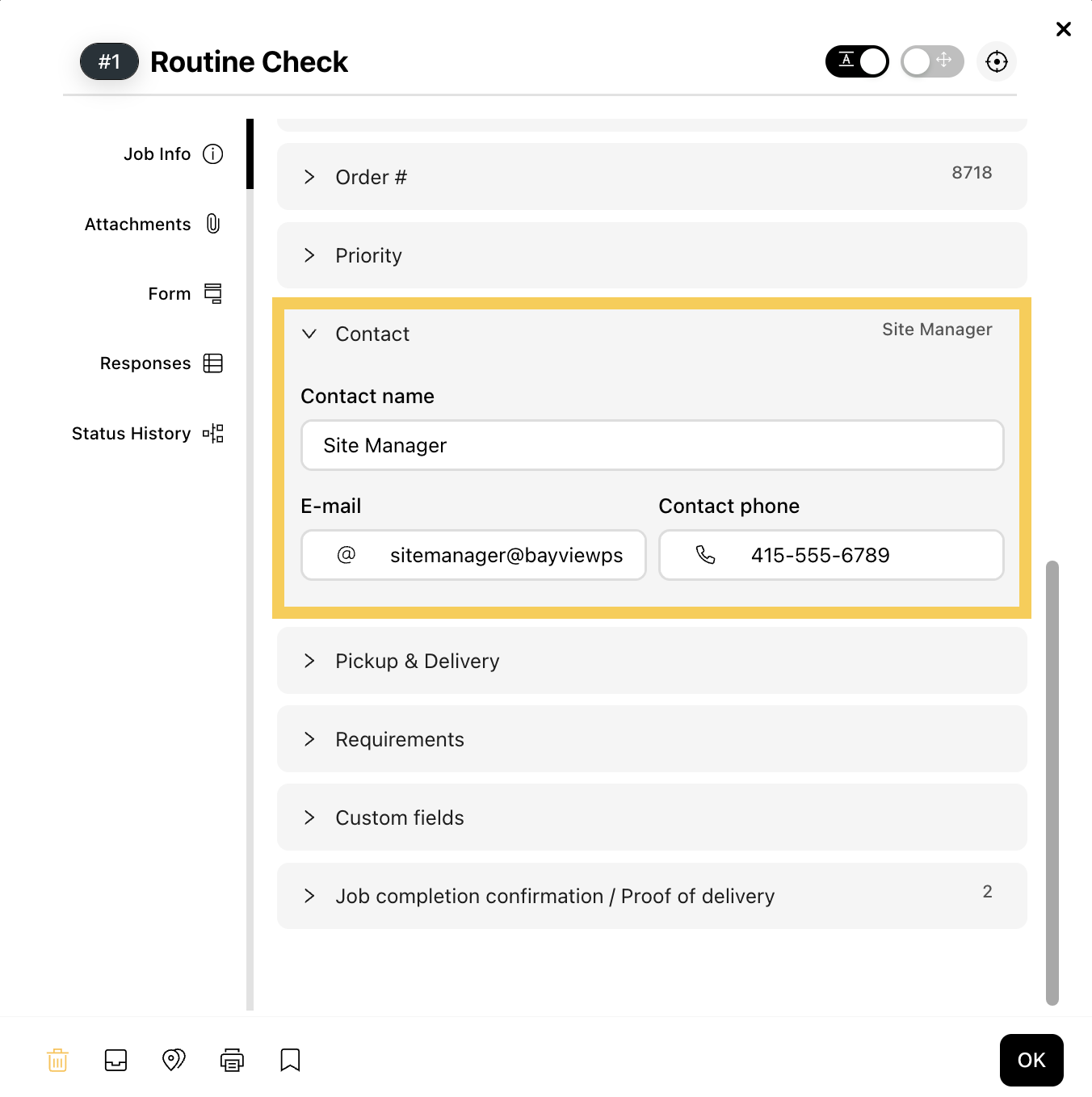This screenshot has height=1097, width=1092.
Task: Print the job with the printer icon
Action: 232,1060
